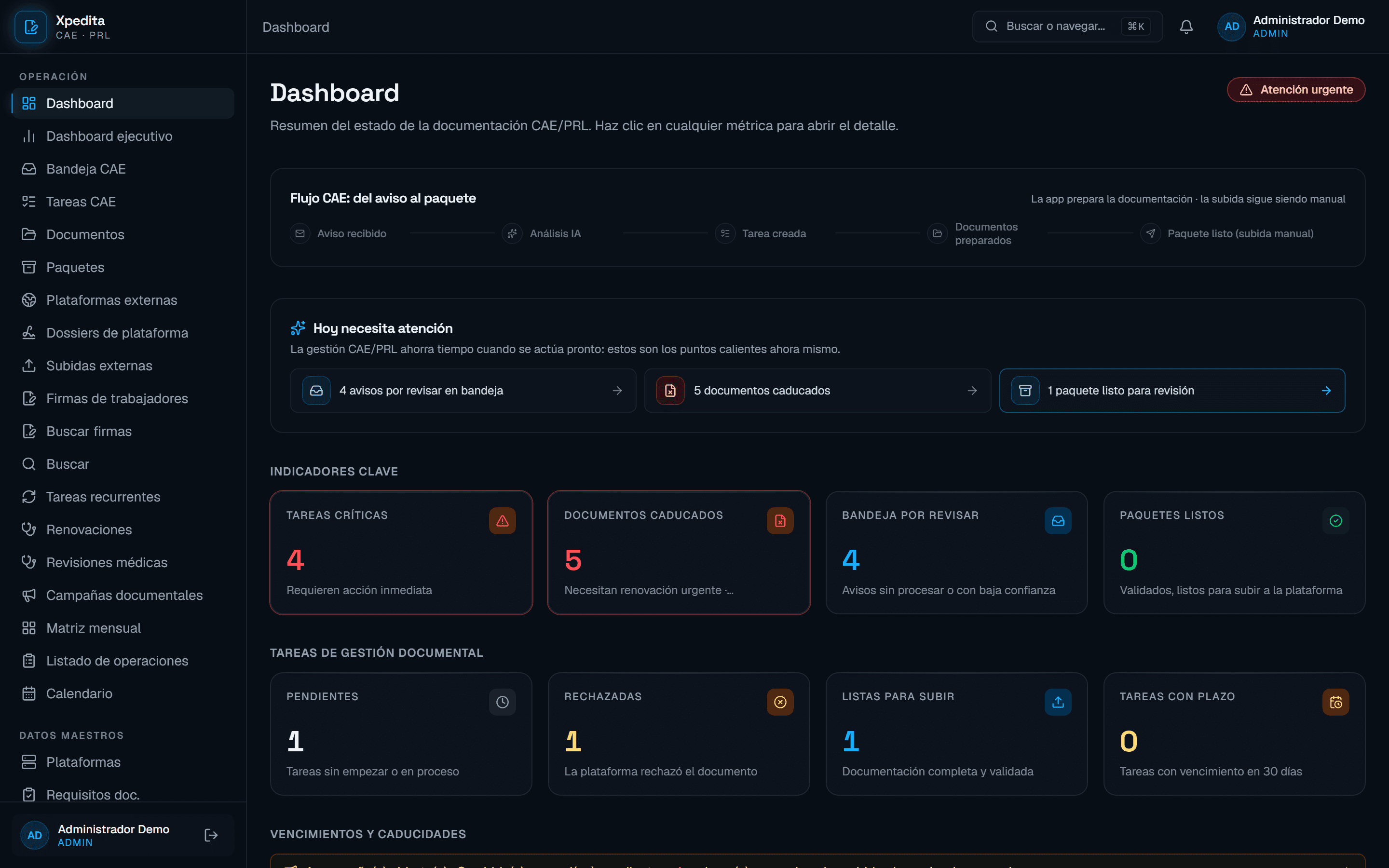
Task: Click the Dashboard breadcrumb in header
Action: click(x=296, y=27)
